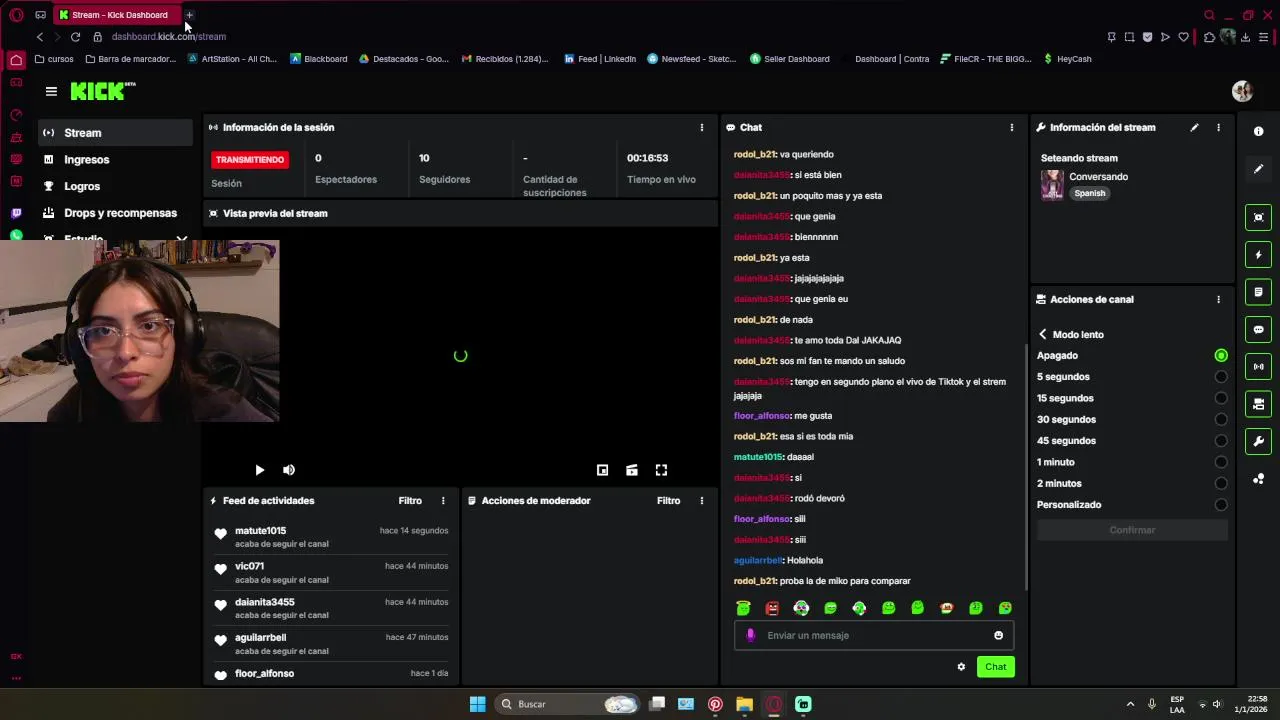Click the pencil icon in the right sidebar
The height and width of the screenshot is (720, 1280).
tap(1258, 169)
